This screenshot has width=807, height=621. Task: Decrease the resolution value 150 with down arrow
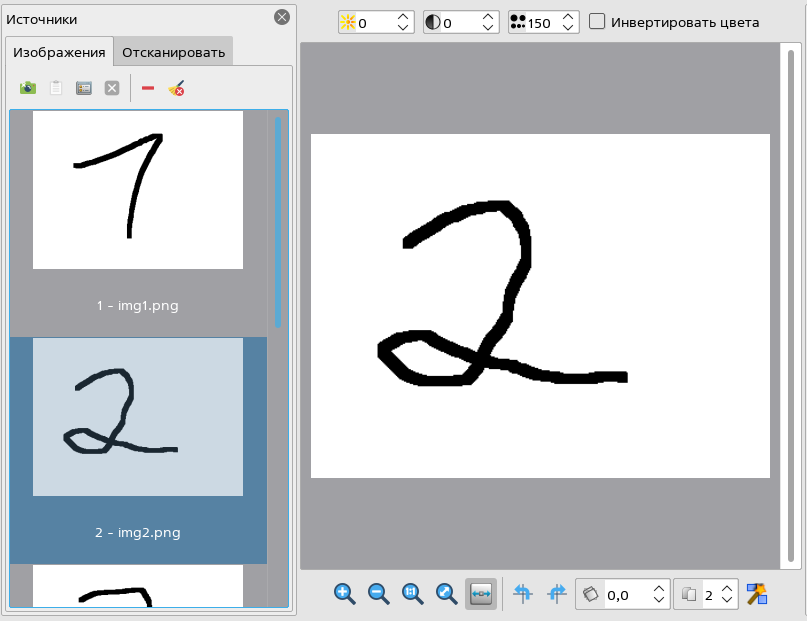click(x=568, y=28)
